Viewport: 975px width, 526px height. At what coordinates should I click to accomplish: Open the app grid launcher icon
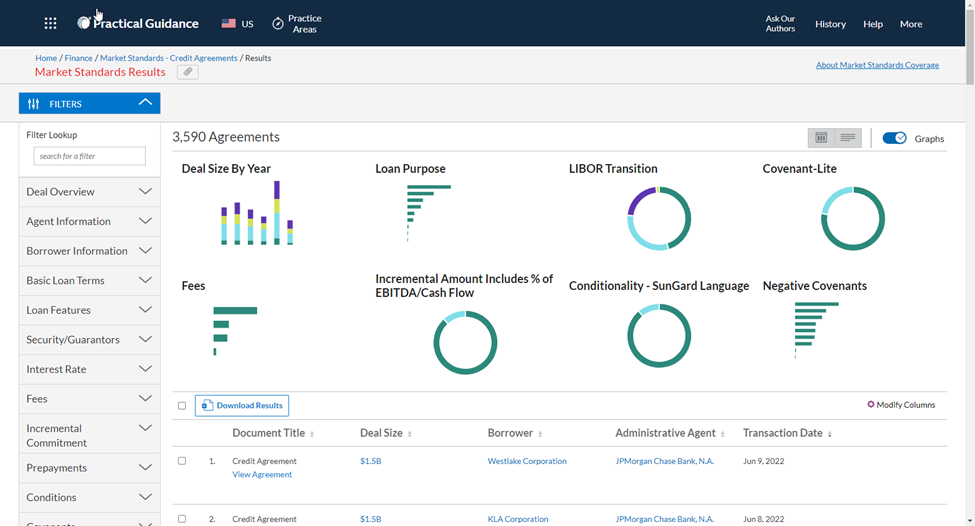[50, 24]
